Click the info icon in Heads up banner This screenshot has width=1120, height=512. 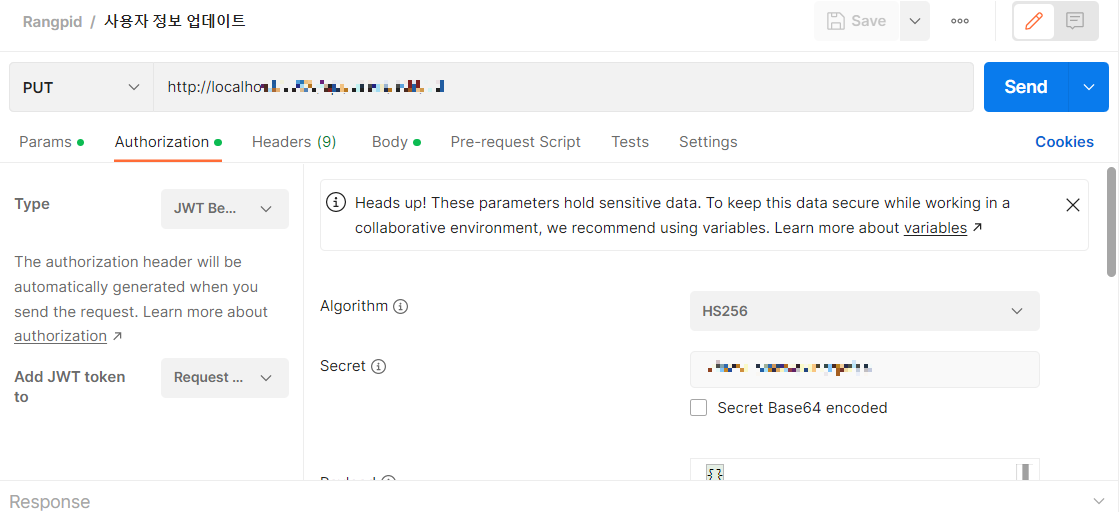click(336, 203)
